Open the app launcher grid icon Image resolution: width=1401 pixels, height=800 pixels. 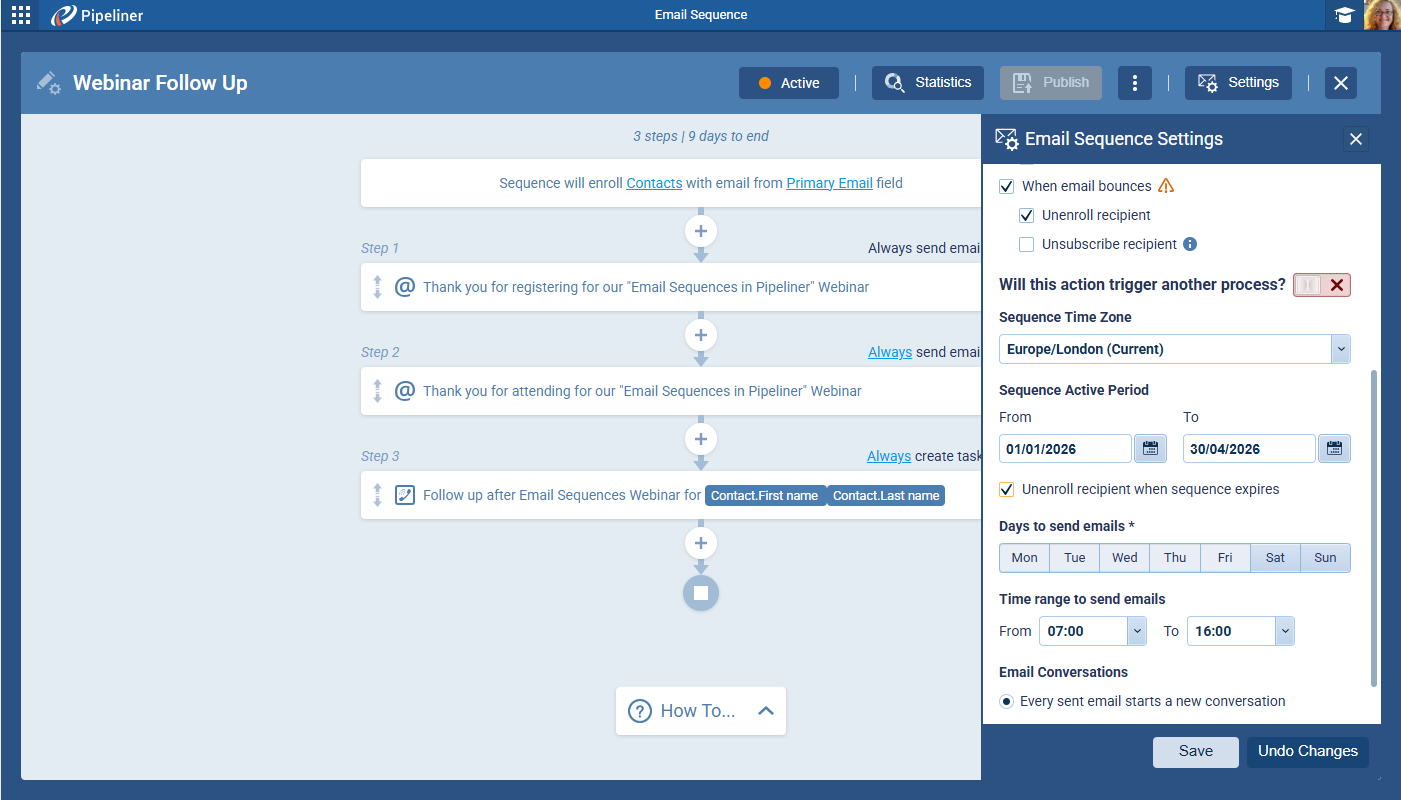(x=21, y=15)
